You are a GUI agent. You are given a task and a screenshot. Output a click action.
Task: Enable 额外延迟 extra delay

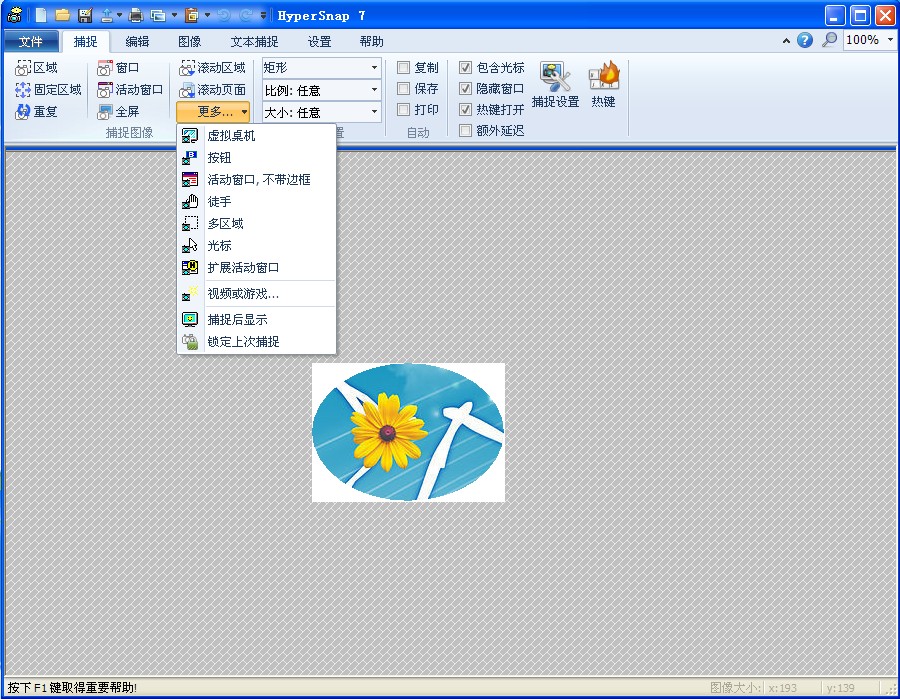coord(465,130)
